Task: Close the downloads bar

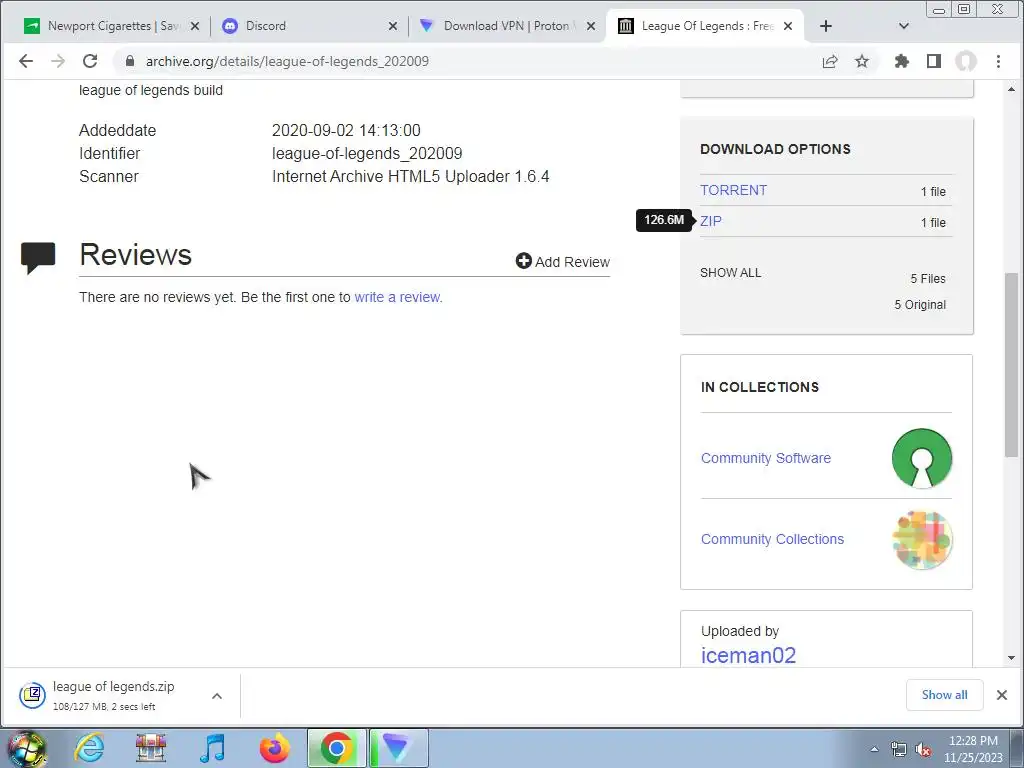Action: 1002,695
